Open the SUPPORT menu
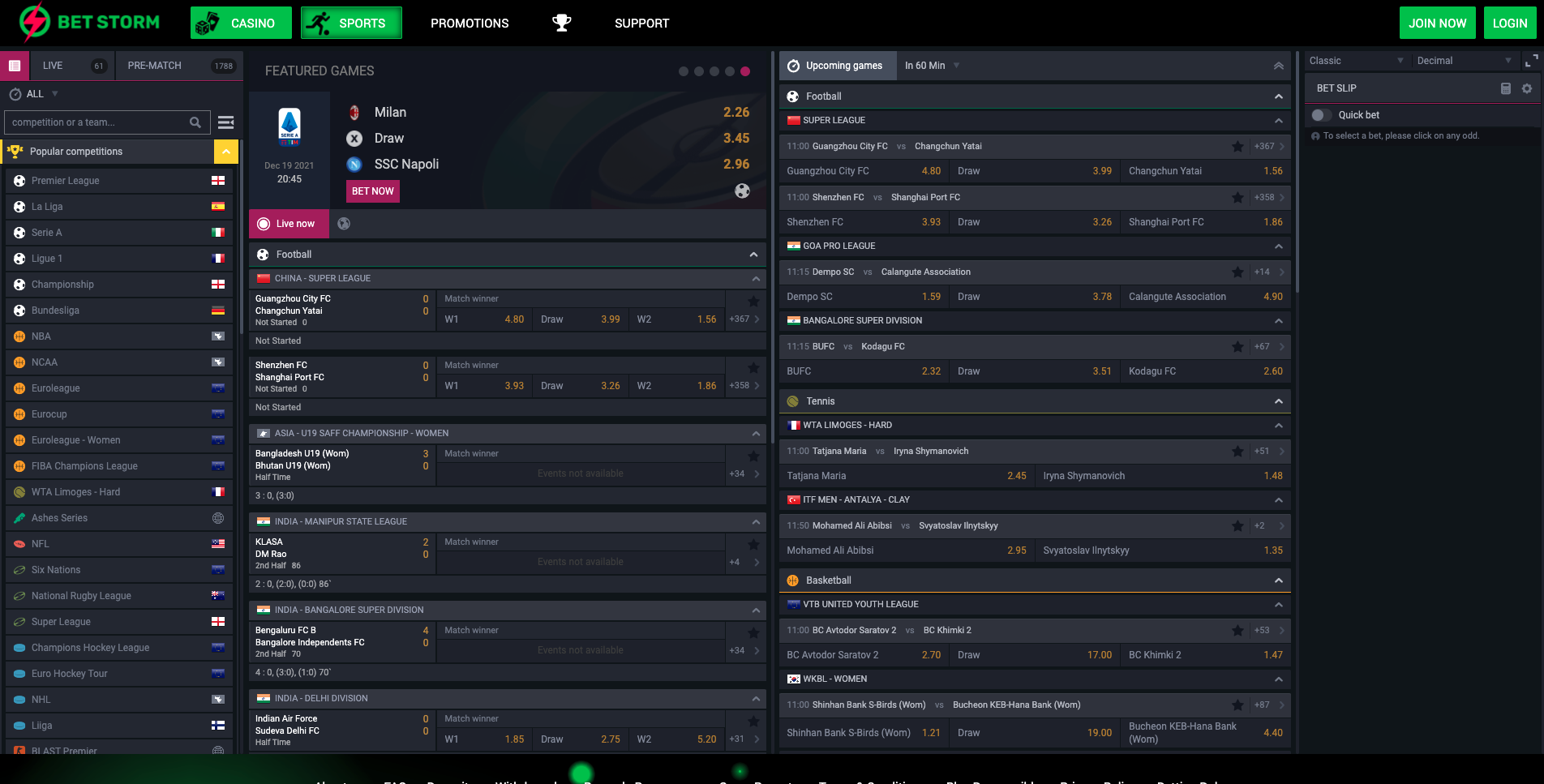The height and width of the screenshot is (784, 1544). click(641, 23)
